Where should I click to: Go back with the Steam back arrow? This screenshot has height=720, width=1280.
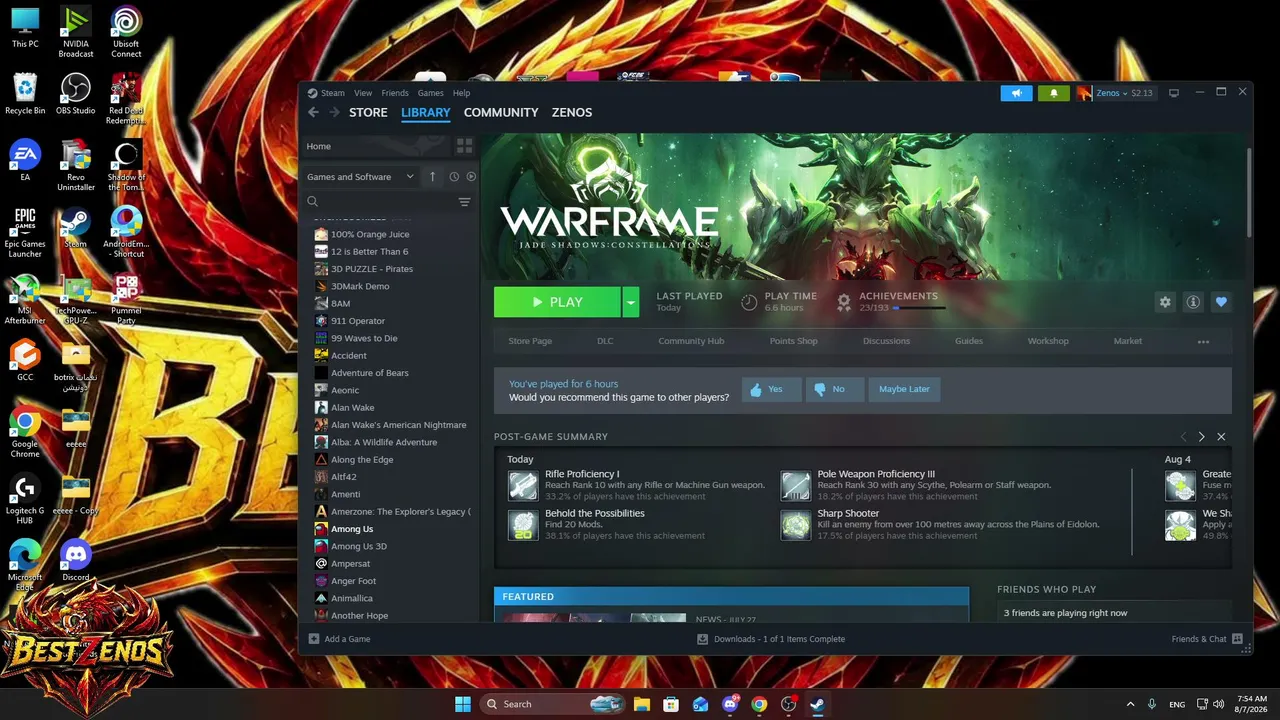tap(313, 113)
